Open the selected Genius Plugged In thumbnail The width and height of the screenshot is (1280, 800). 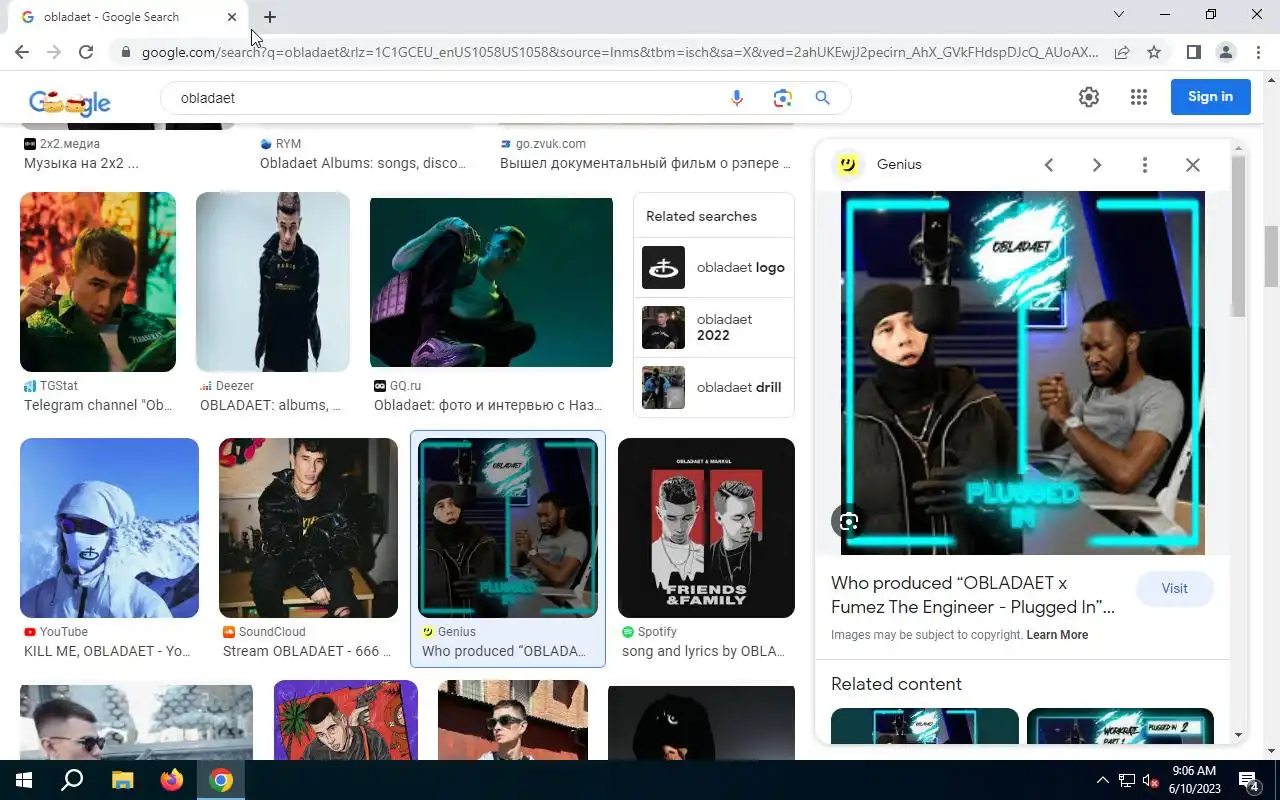(x=508, y=528)
